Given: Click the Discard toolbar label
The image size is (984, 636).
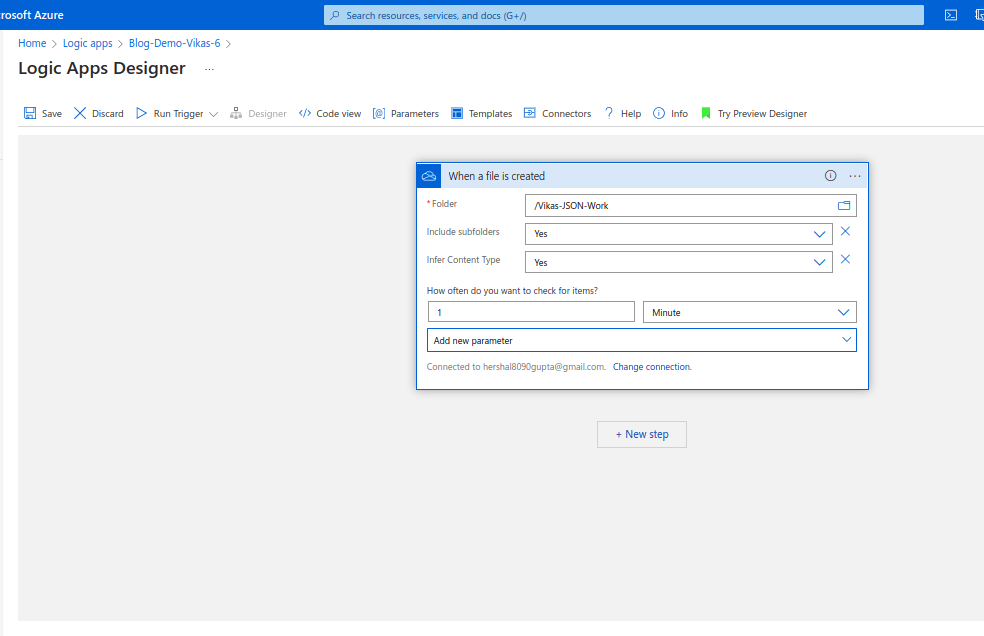Looking at the screenshot, I should 108,114.
